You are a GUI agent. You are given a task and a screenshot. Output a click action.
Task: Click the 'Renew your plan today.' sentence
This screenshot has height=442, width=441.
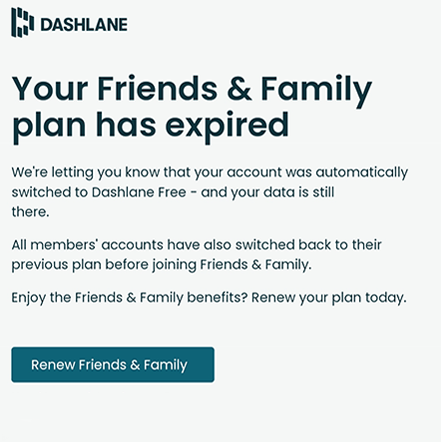click(329, 298)
